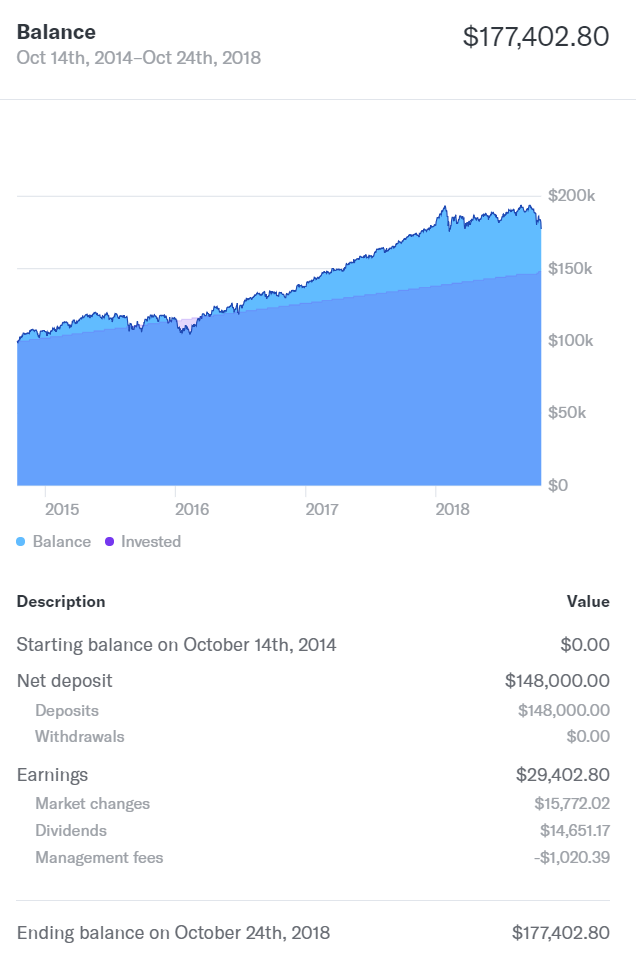Screen dimensions: 636x959
Task: Click the Balance legend label
Action: (62, 541)
